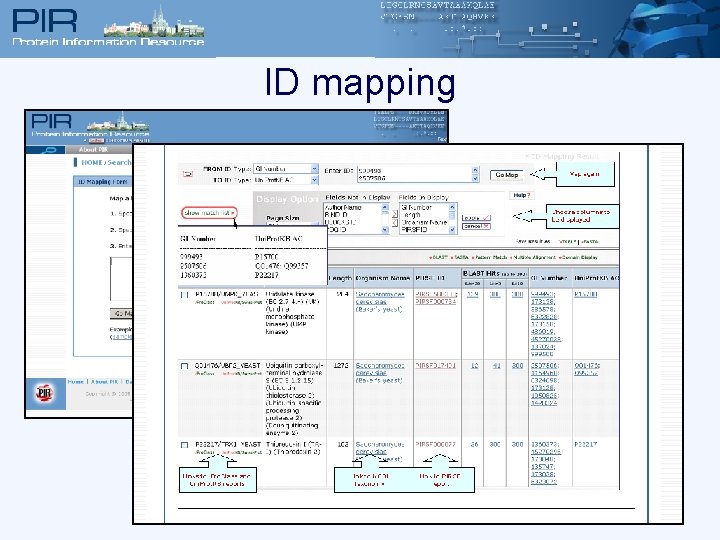This screenshot has height=540, width=720.
Task: Select Author Name in Fields Not in Display
Action: tap(343, 208)
